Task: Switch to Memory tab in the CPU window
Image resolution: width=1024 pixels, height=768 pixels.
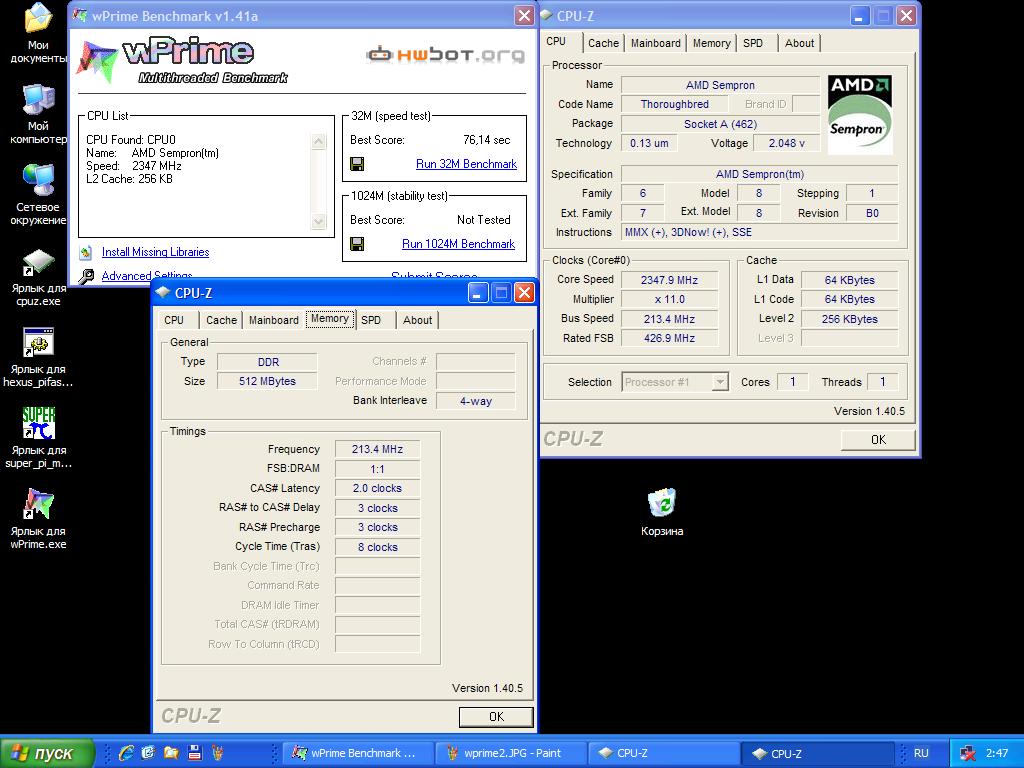Action: click(711, 43)
